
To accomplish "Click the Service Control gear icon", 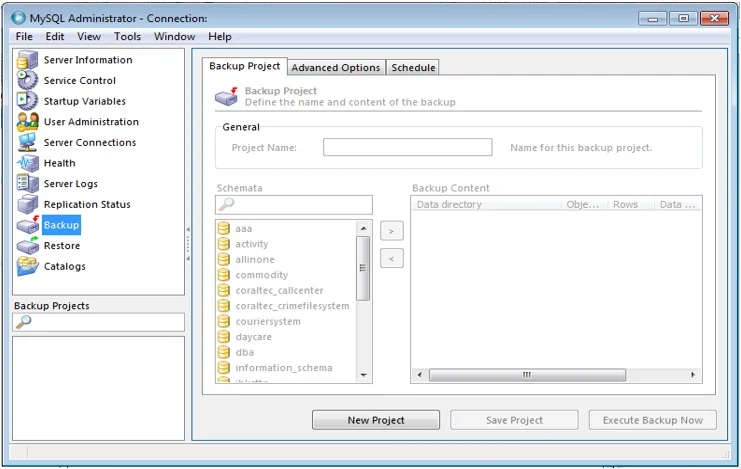I will (27, 80).
